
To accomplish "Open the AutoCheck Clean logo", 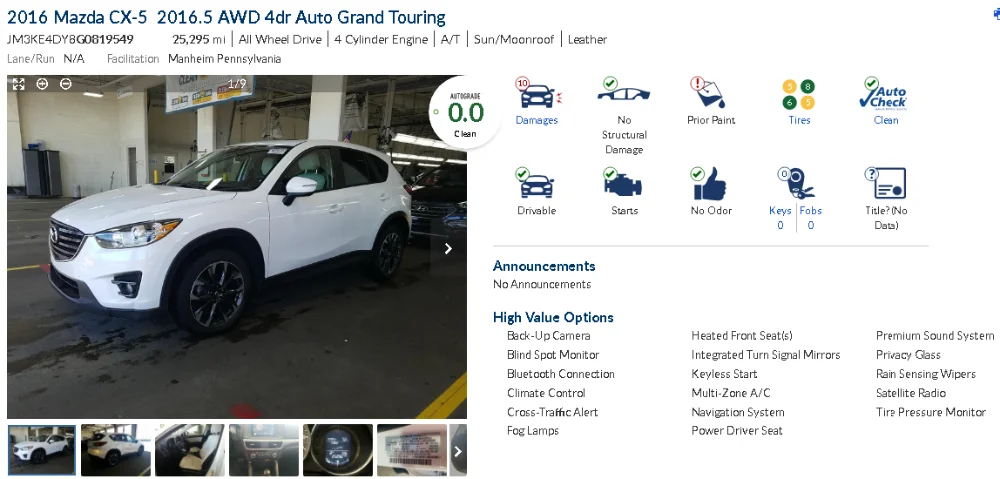I will pos(884,93).
